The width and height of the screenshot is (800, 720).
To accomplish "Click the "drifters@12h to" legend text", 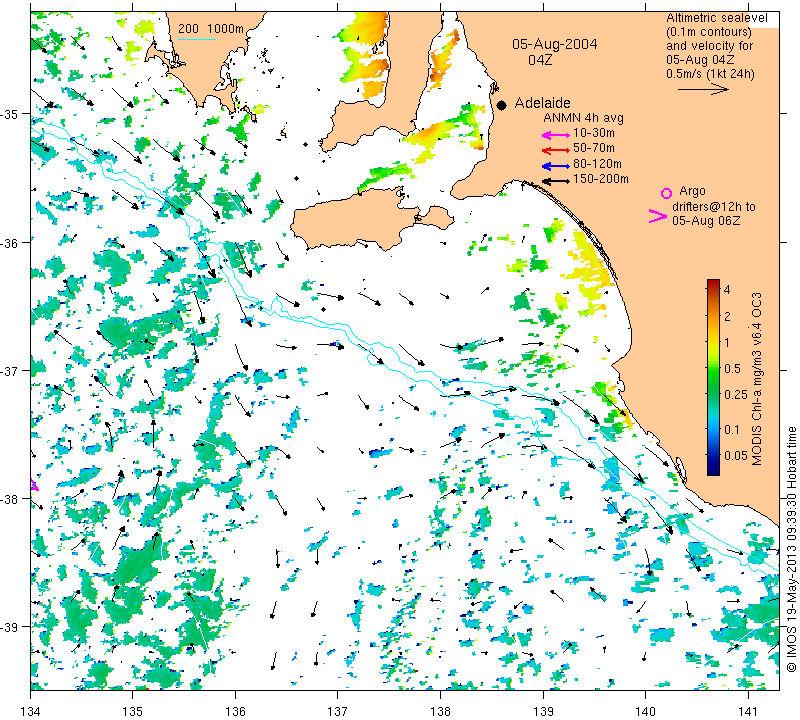I will pyautogui.click(x=713, y=207).
